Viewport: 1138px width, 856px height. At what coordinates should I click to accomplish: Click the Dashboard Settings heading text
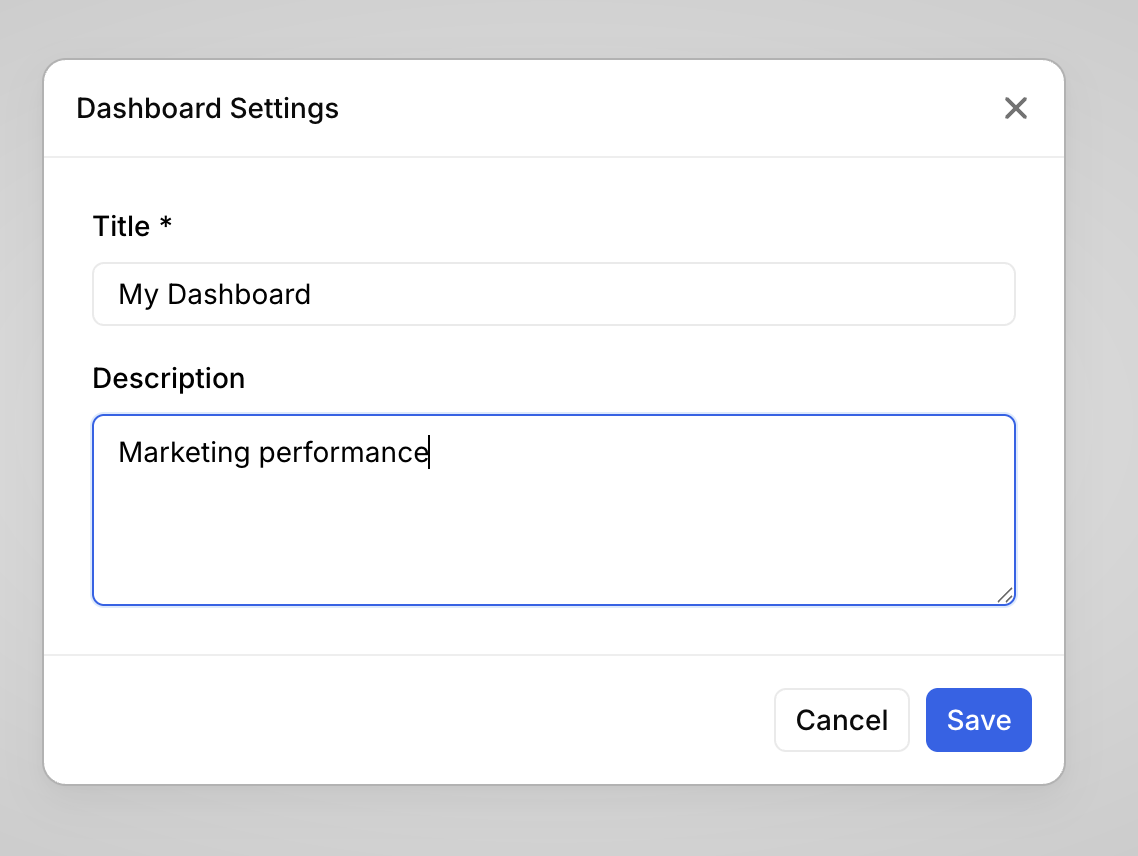207,108
